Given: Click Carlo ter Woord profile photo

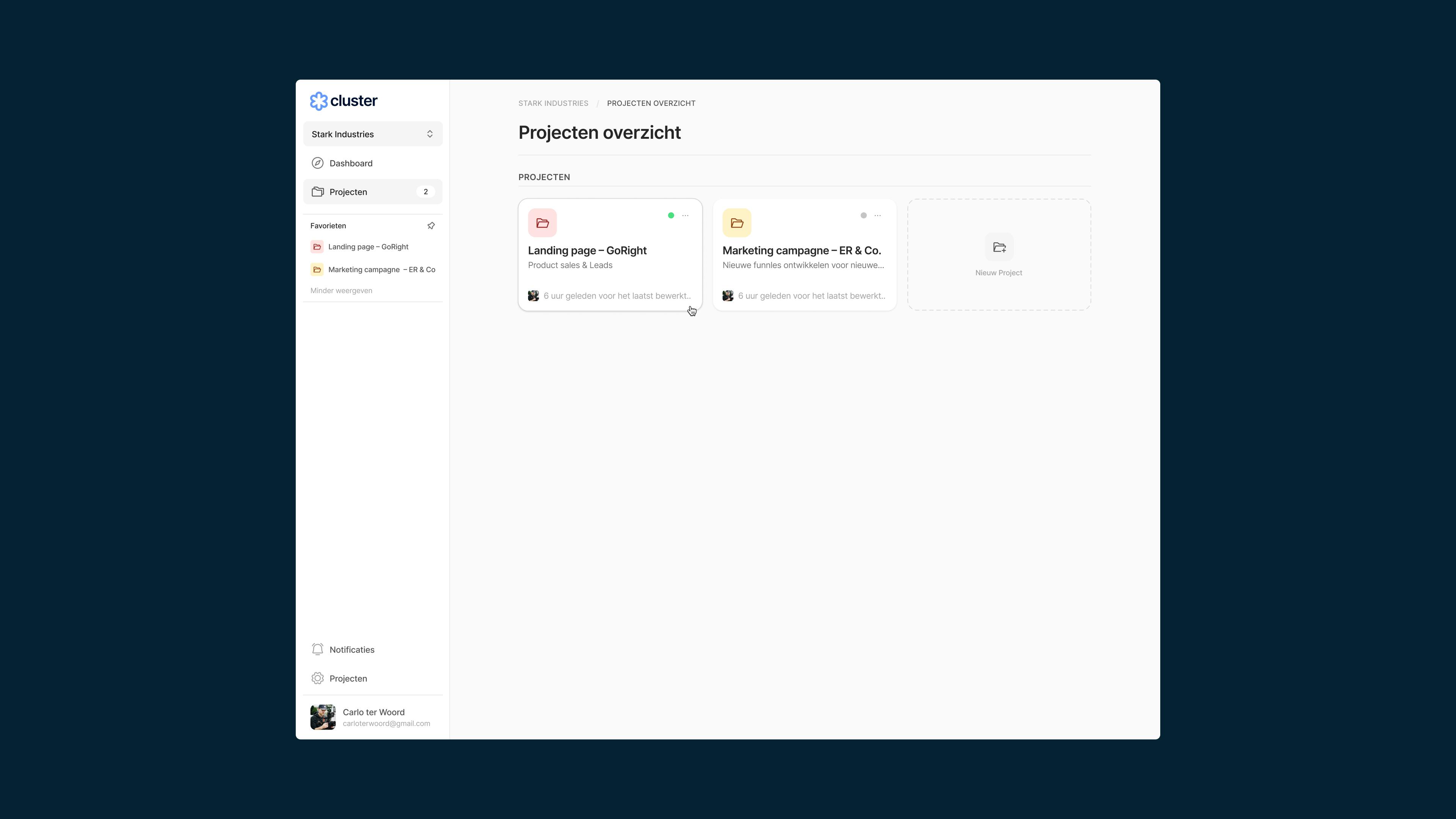Looking at the screenshot, I should point(323,717).
